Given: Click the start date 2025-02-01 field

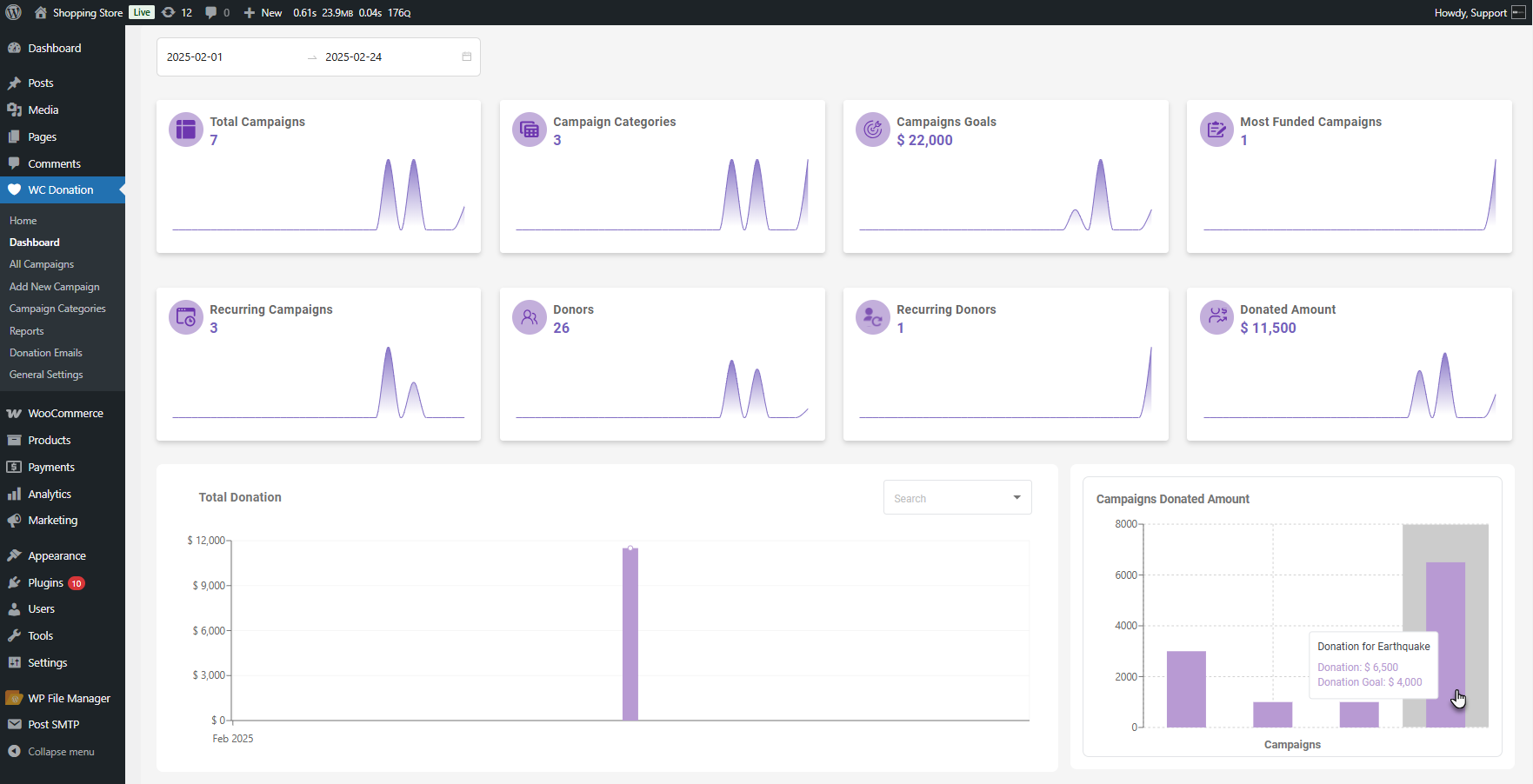Looking at the screenshot, I should [x=226, y=57].
